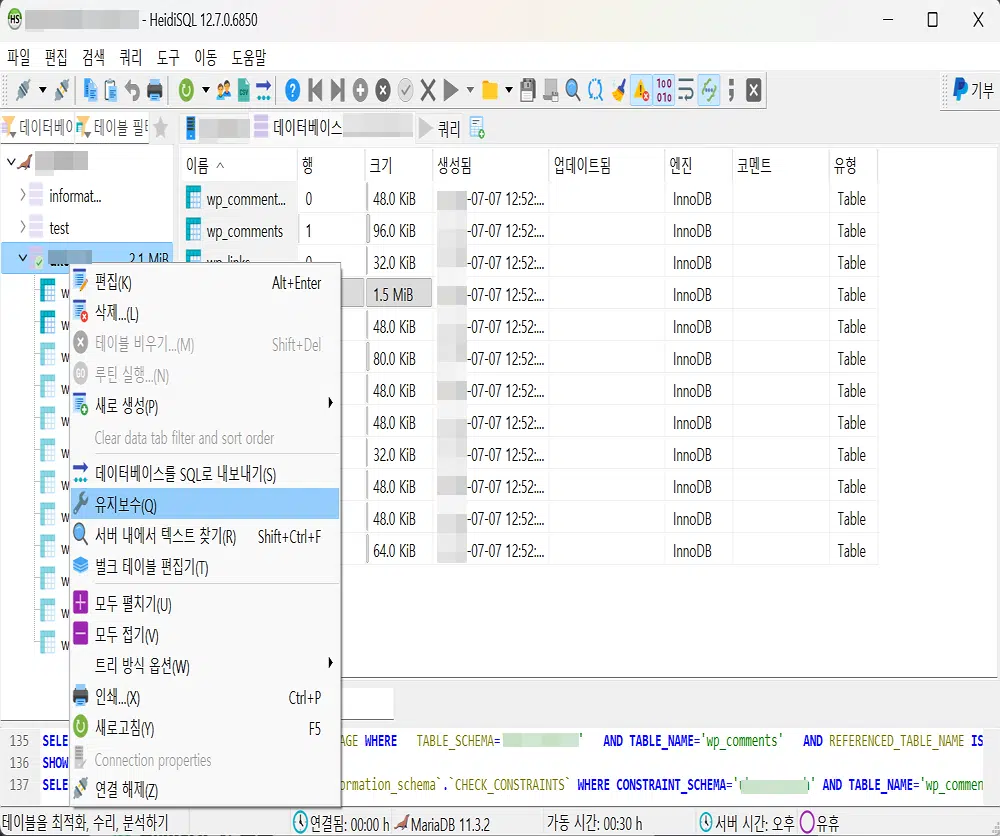The width and height of the screenshot is (1000, 836).
Task: Click the refresh icon in the main toolbar
Action: tap(186, 90)
